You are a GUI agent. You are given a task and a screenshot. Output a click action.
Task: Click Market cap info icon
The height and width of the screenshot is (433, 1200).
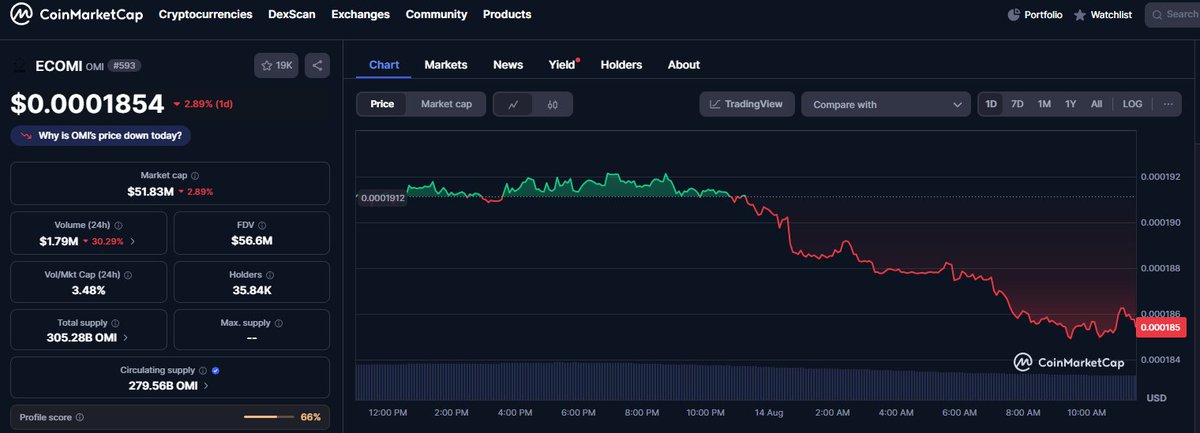(195, 175)
